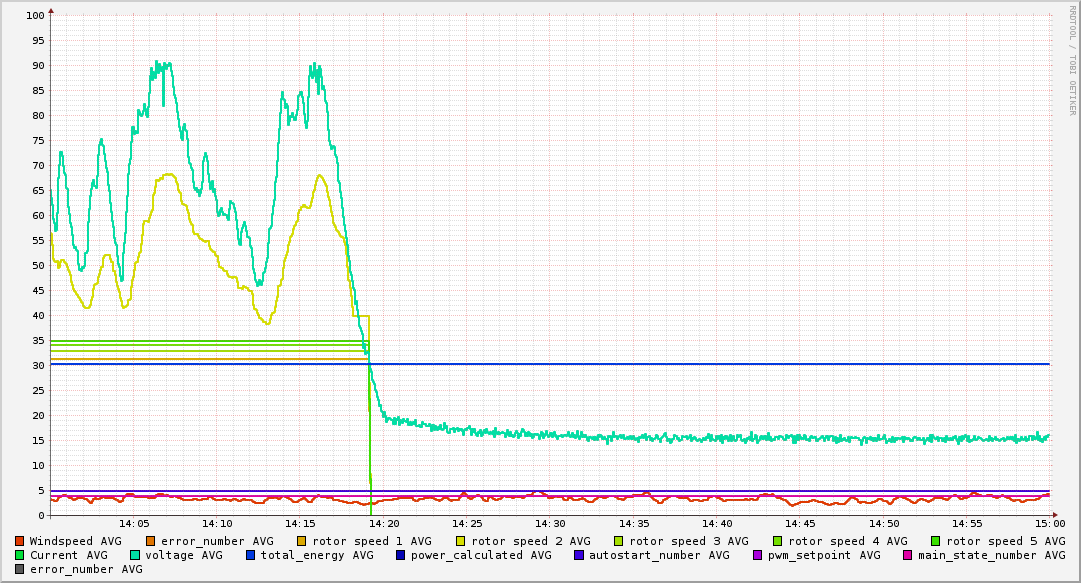Click the 14:20 time axis label

(x=384, y=524)
